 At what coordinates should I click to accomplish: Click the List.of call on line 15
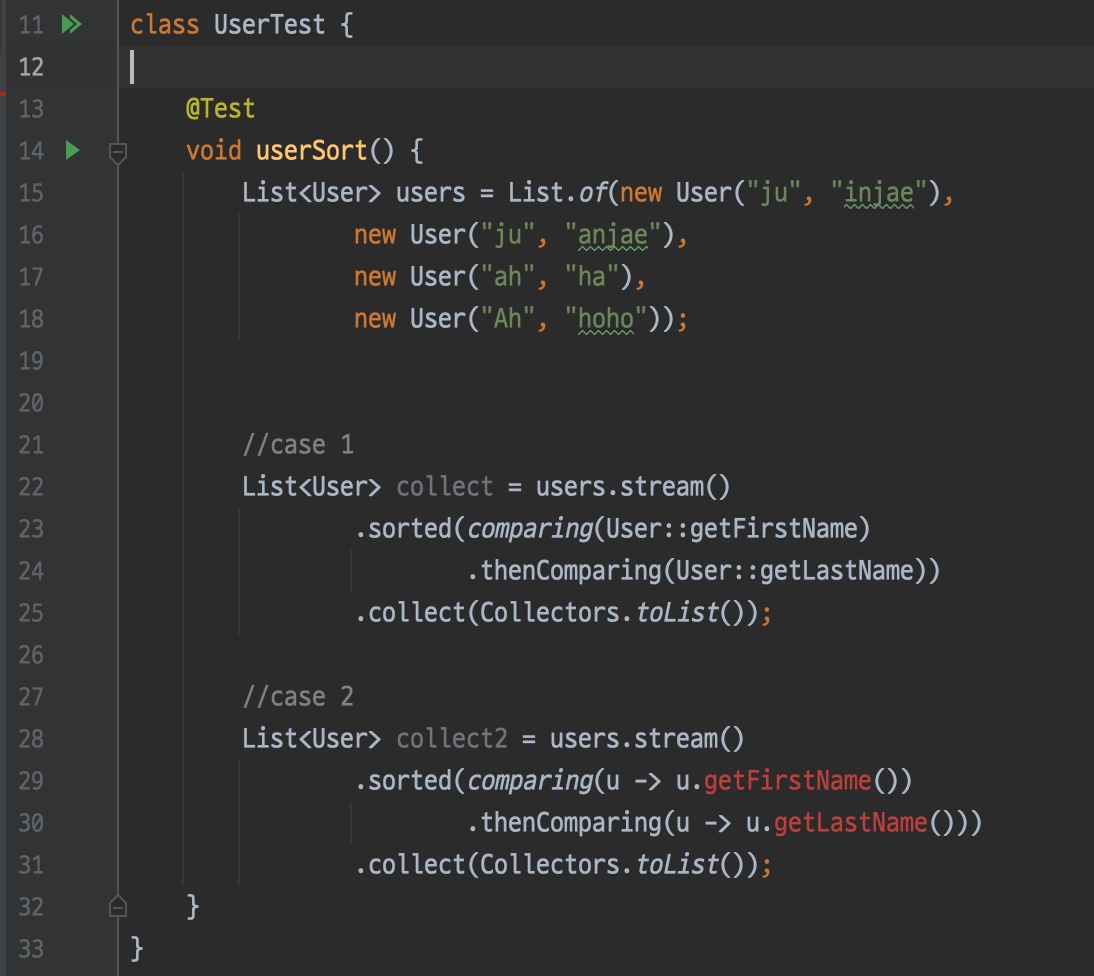[x=557, y=193]
